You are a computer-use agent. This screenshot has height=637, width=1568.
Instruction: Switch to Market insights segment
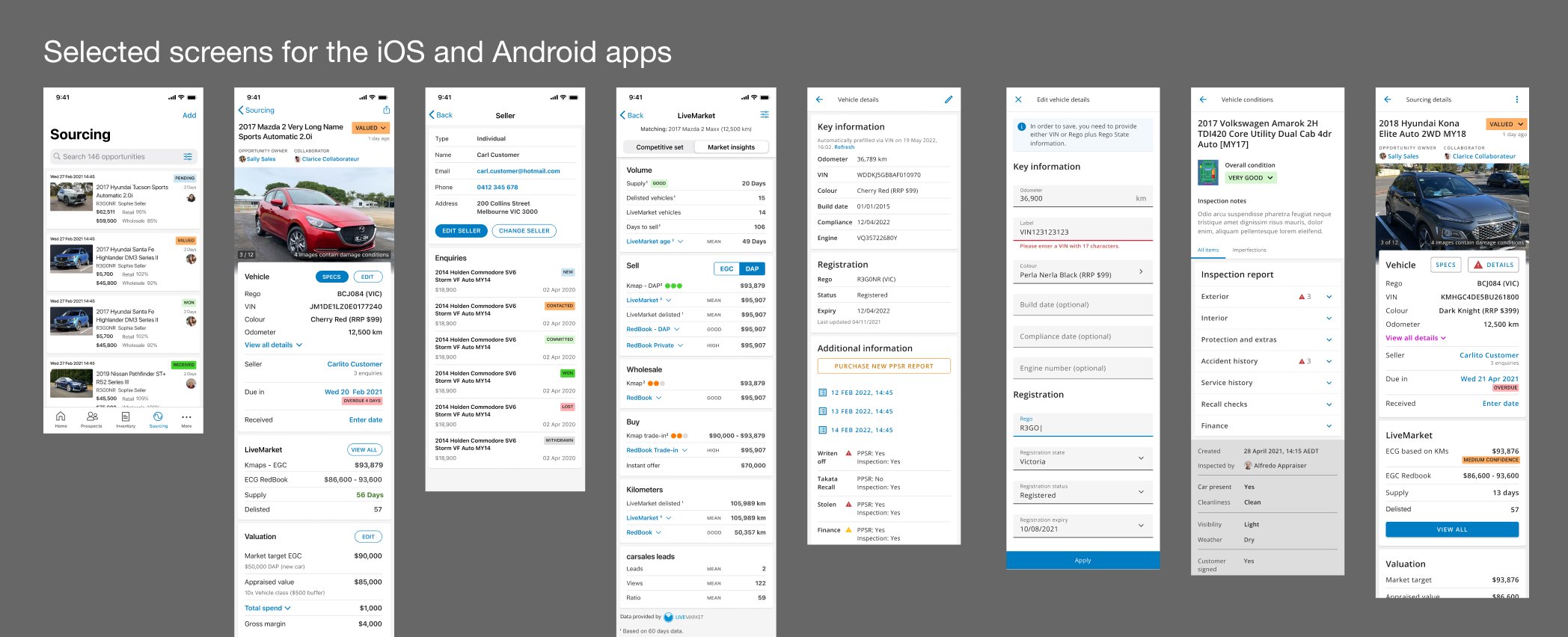pyautogui.click(x=731, y=147)
